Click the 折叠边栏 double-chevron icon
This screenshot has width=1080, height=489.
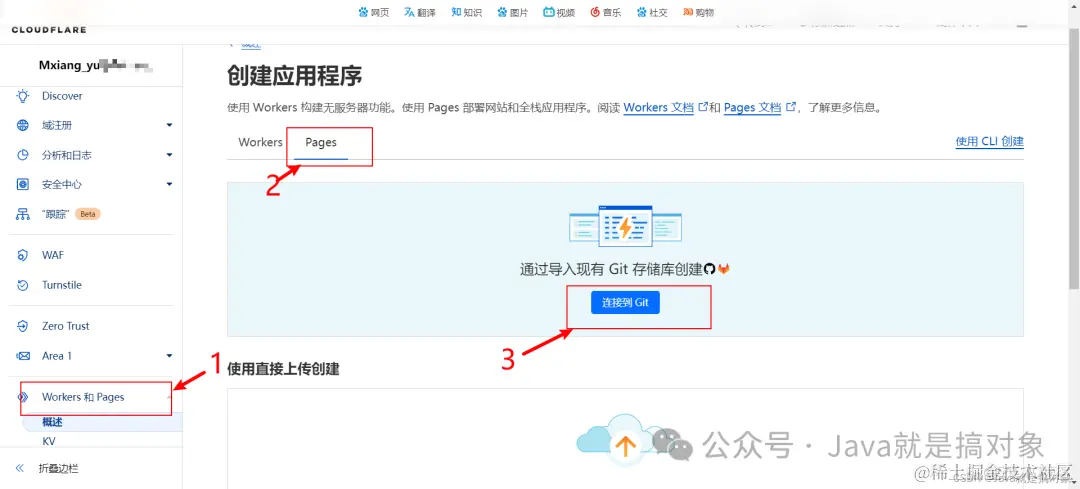(20, 468)
